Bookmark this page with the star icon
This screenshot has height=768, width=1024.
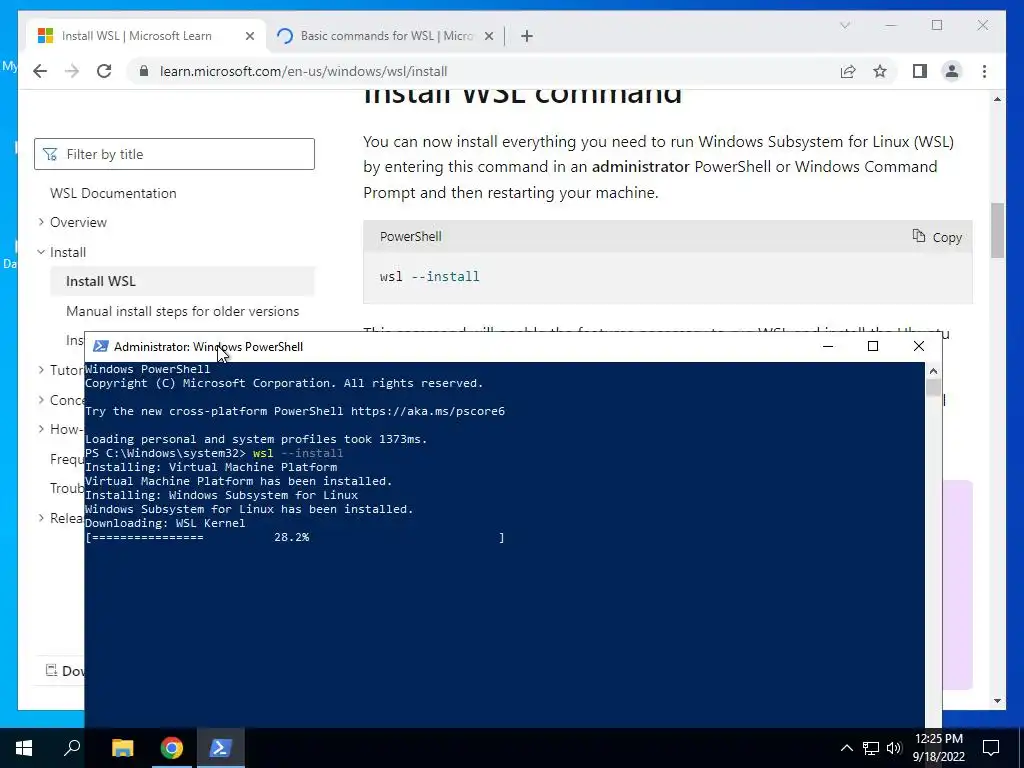880,71
